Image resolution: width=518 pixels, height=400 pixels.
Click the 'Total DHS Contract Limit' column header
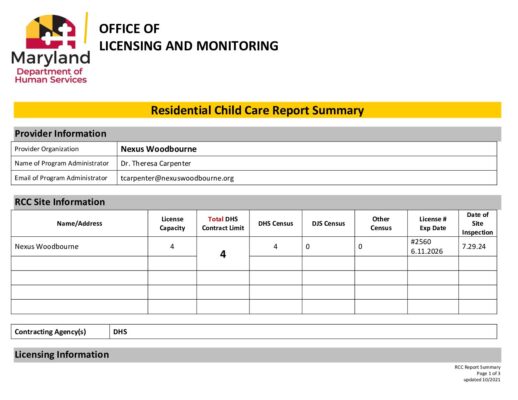pos(223,223)
